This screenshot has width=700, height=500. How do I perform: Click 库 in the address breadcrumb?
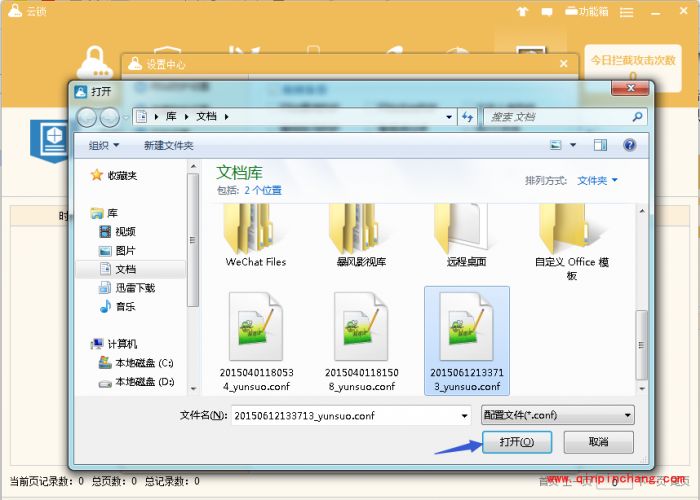coord(171,117)
